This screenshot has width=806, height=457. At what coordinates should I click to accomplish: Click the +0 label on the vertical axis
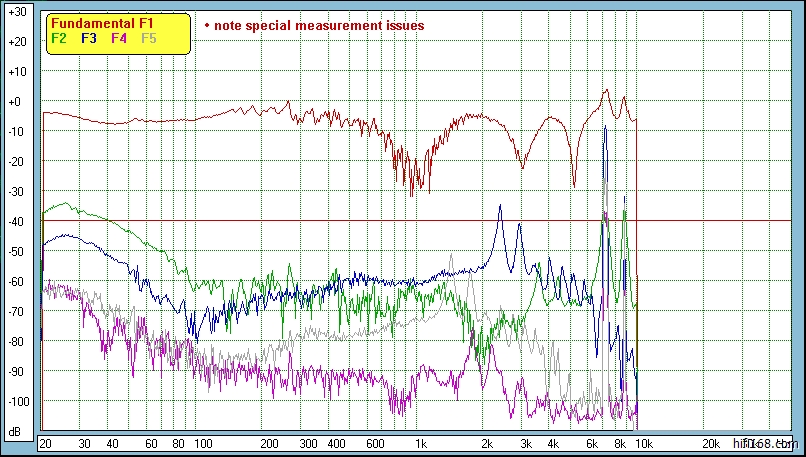(x=15, y=102)
